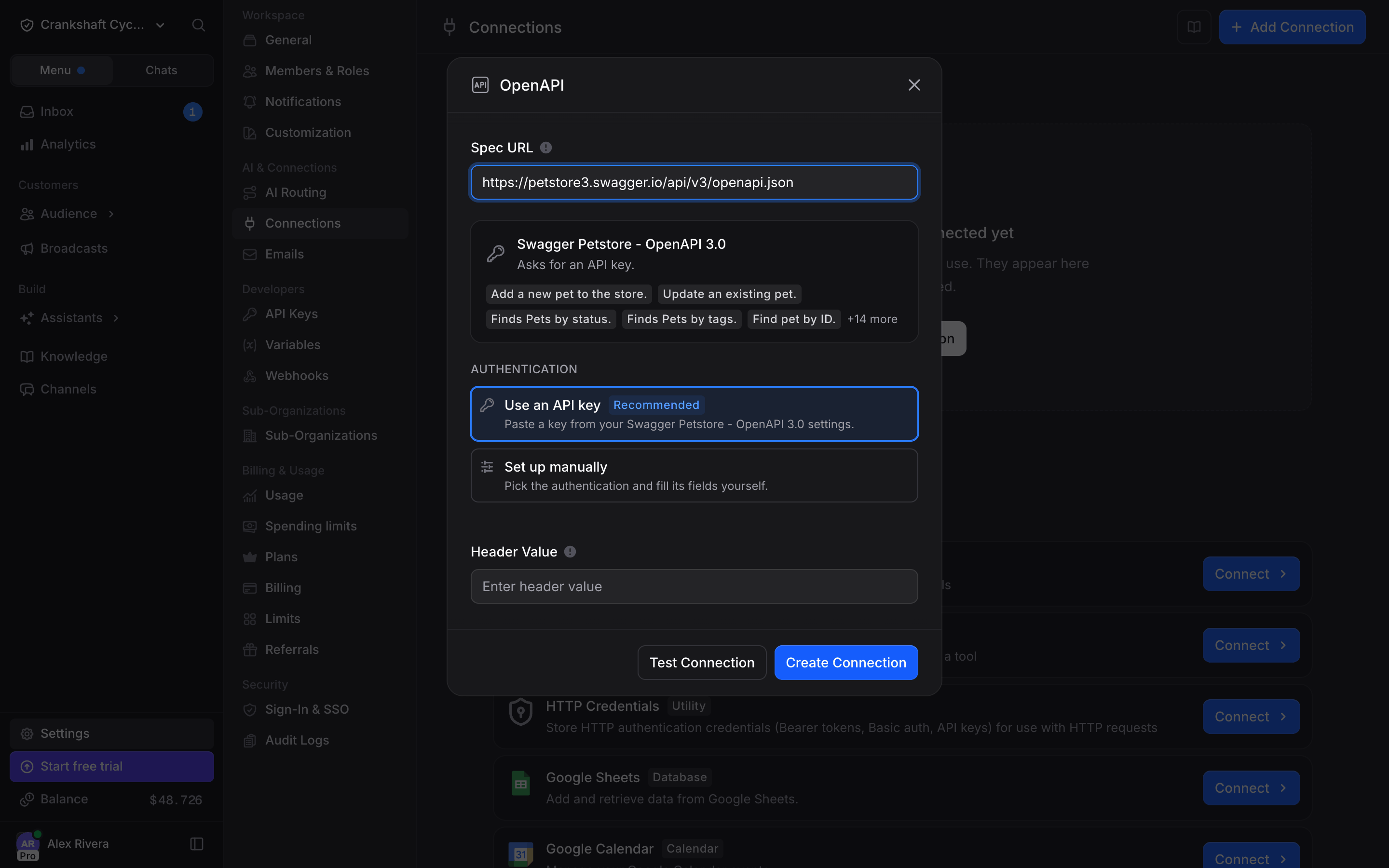This screenshot has height=868, width=1389.
Task: Connect Google Sheets integration
Action: coord(1251,787)
